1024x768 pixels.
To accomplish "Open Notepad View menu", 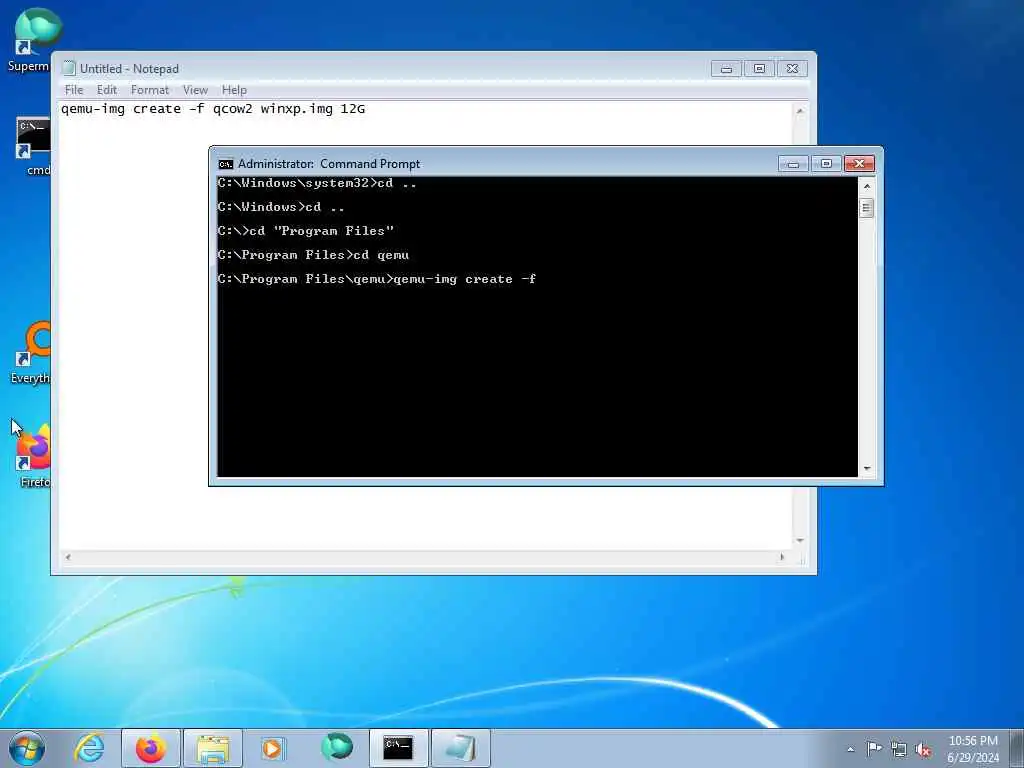I will (x=195, y=90).
